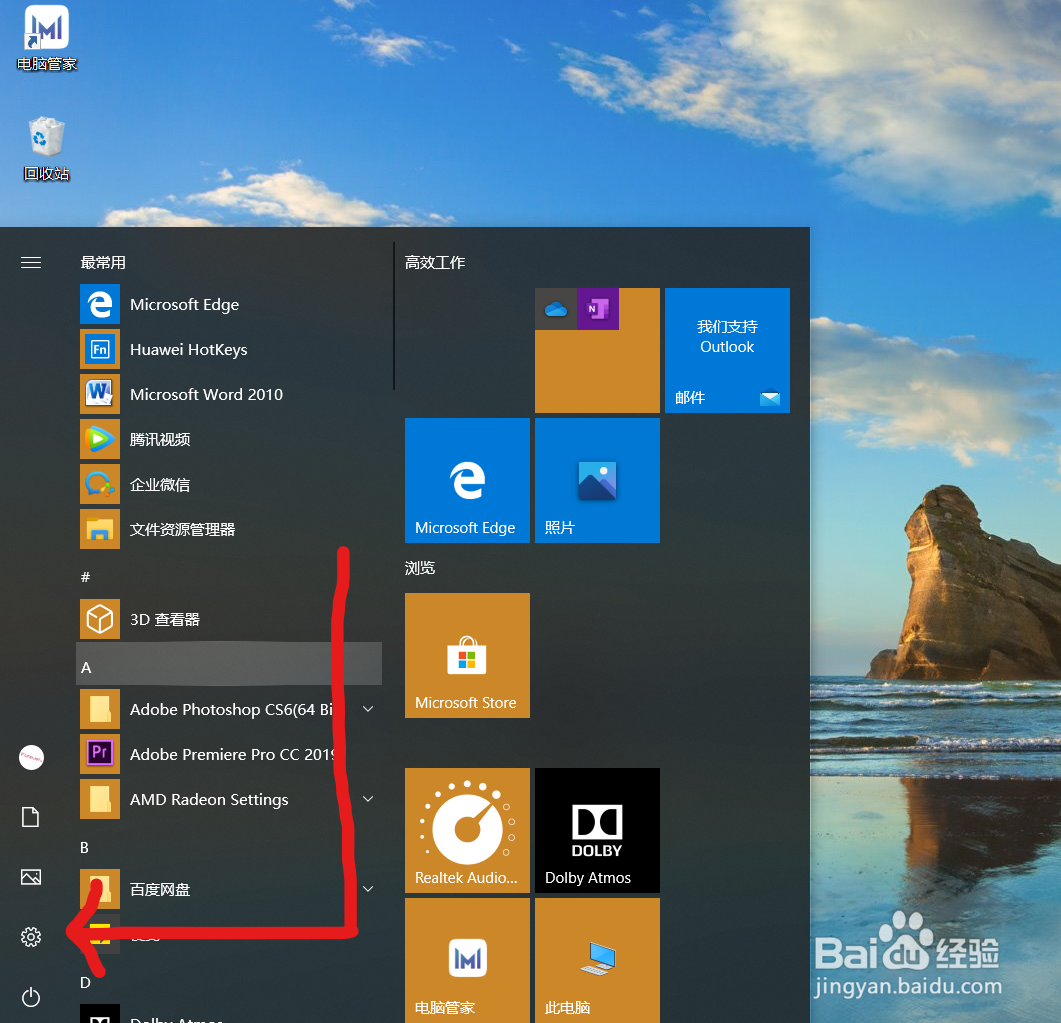1061x1023 pixels.
Task: Open Adobe Photoshop CS6(64 Bit) folder
Action: pyautogui.click(x=230, y=709)
